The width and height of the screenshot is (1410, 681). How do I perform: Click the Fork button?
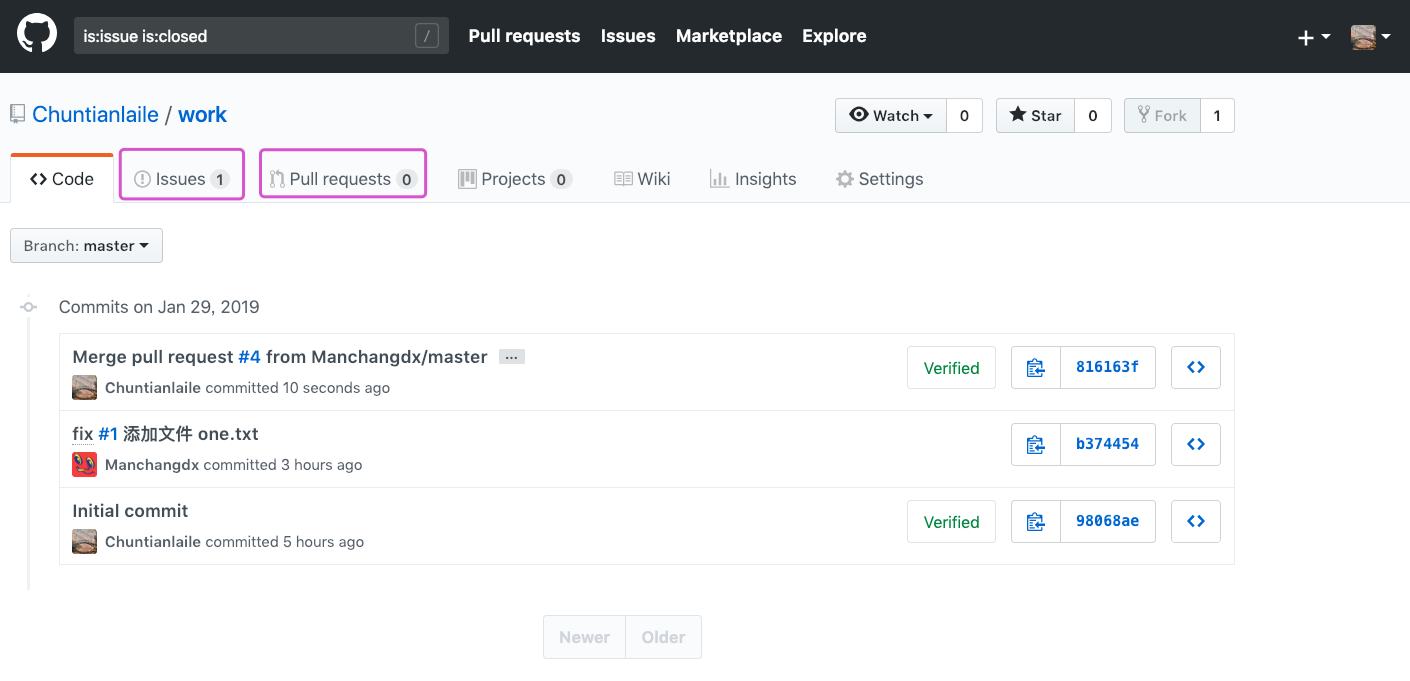point(1162,115)
